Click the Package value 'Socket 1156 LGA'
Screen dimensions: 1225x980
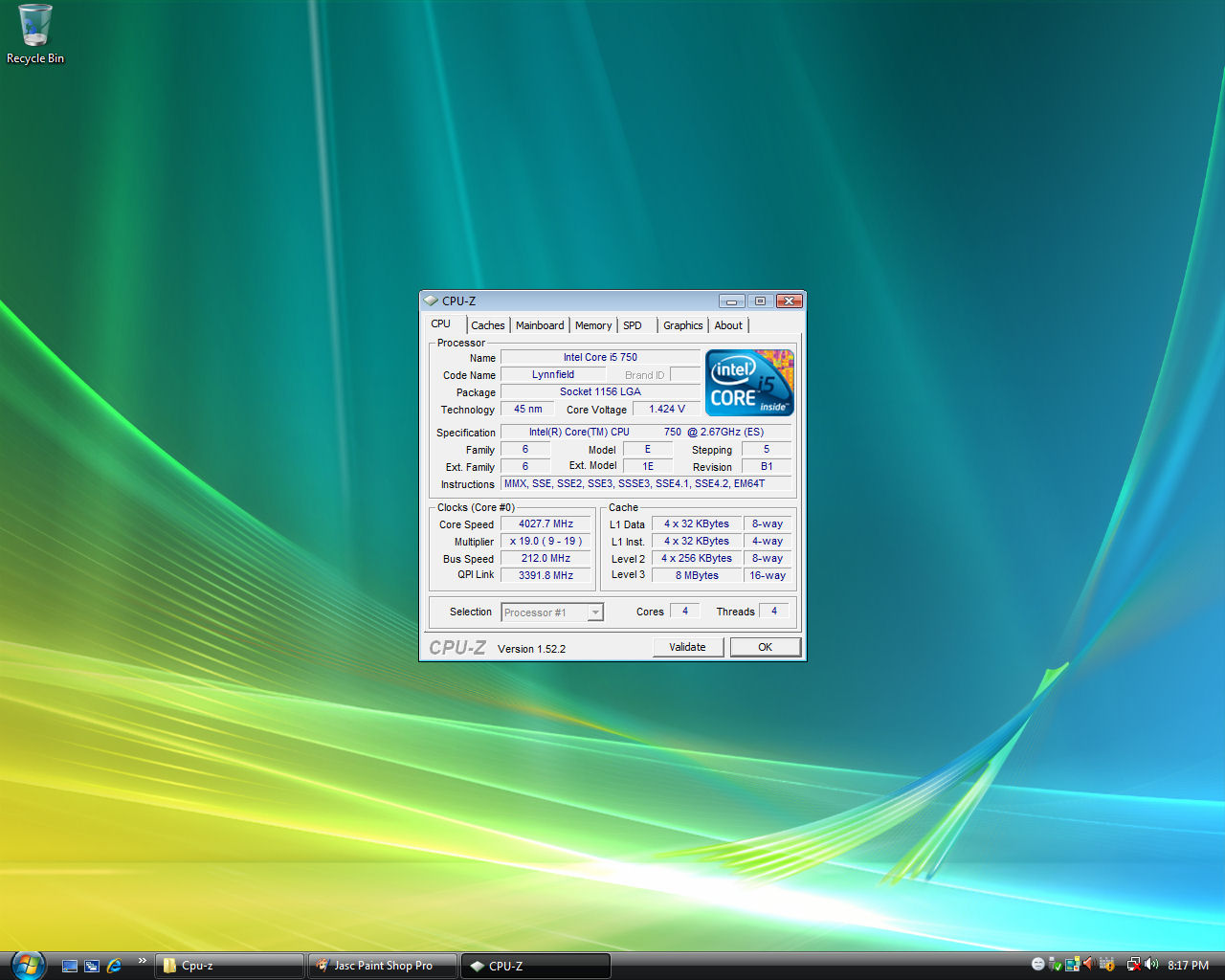(x=600, y=391)
